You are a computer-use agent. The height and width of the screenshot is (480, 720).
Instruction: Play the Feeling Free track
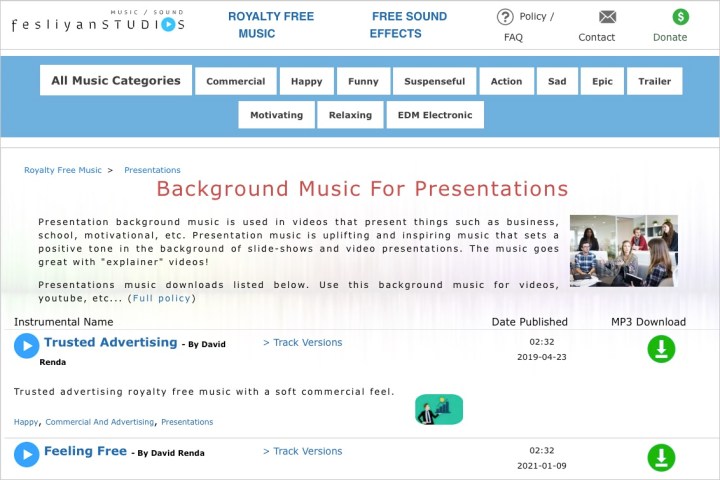tap(27, 455)
